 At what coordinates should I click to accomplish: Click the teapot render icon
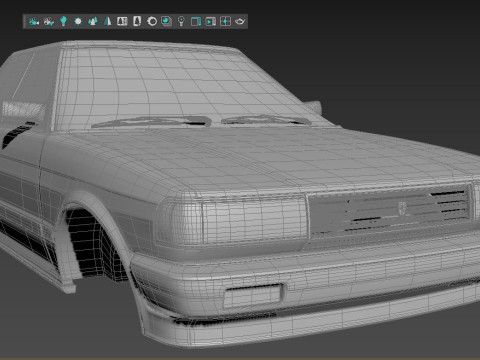point(240,22)
